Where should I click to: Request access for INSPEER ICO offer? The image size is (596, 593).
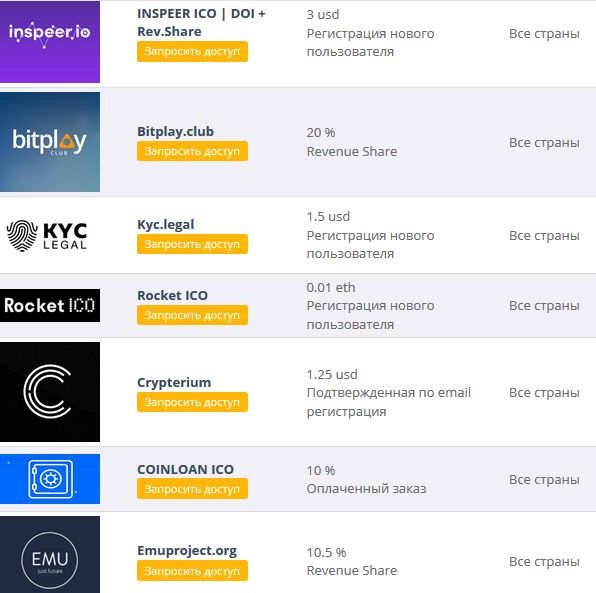pos(192,51)
